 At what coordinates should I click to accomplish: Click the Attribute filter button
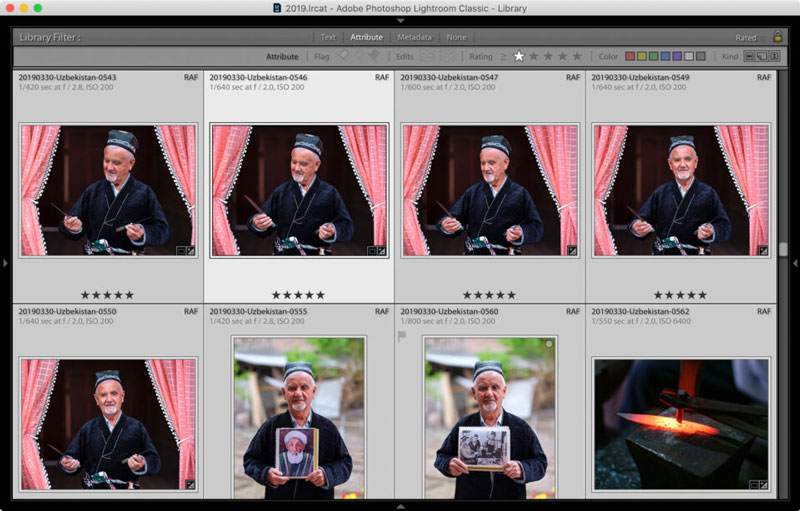[366, 37]
